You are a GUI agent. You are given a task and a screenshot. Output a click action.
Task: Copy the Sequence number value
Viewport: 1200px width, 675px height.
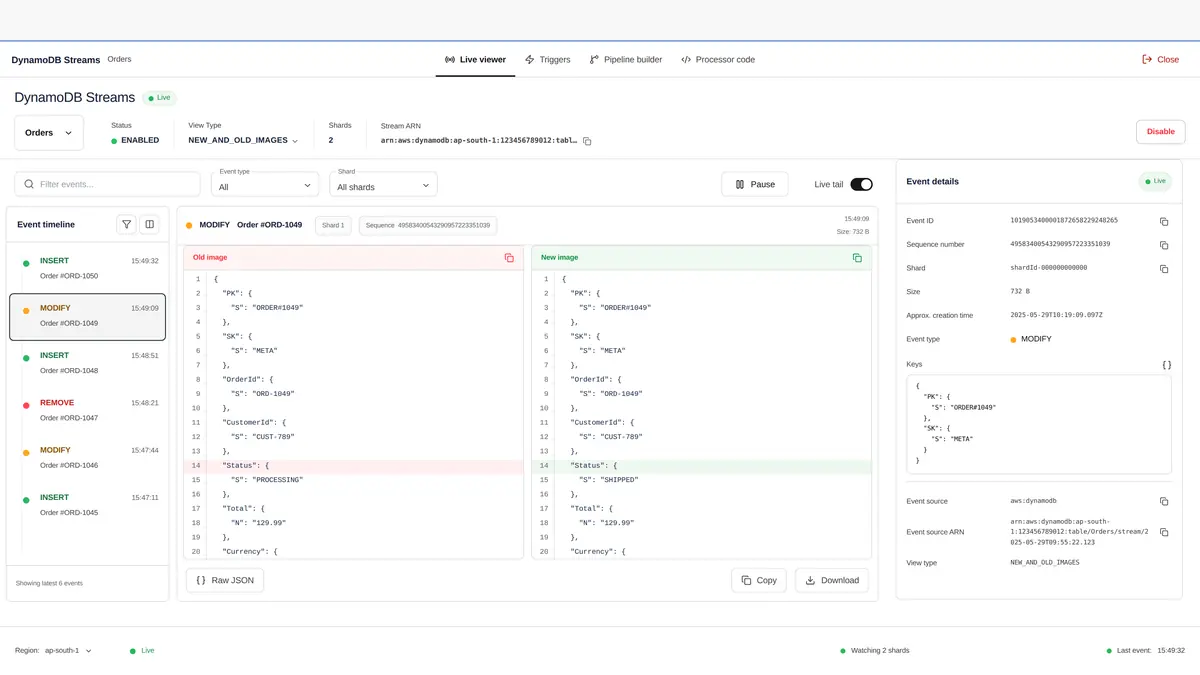(x=1164, y=245)
